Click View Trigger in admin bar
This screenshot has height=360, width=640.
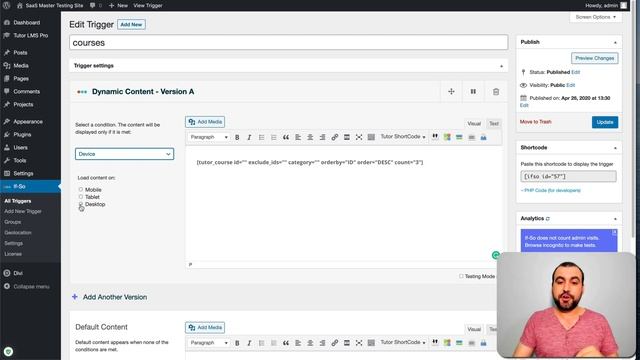pyautogui.click(x=148, y=5)
